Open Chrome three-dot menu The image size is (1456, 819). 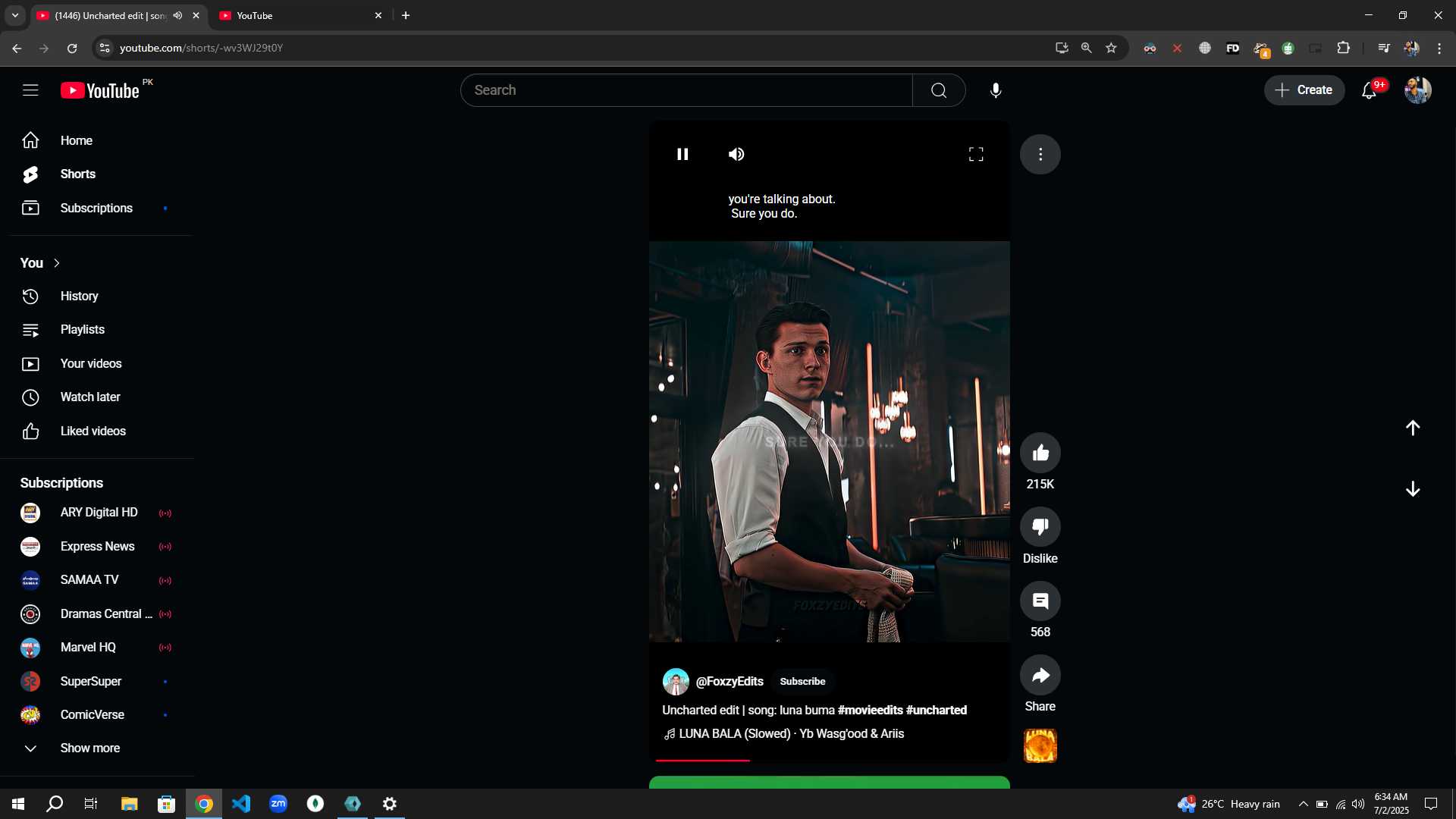tap(1439, 48)
